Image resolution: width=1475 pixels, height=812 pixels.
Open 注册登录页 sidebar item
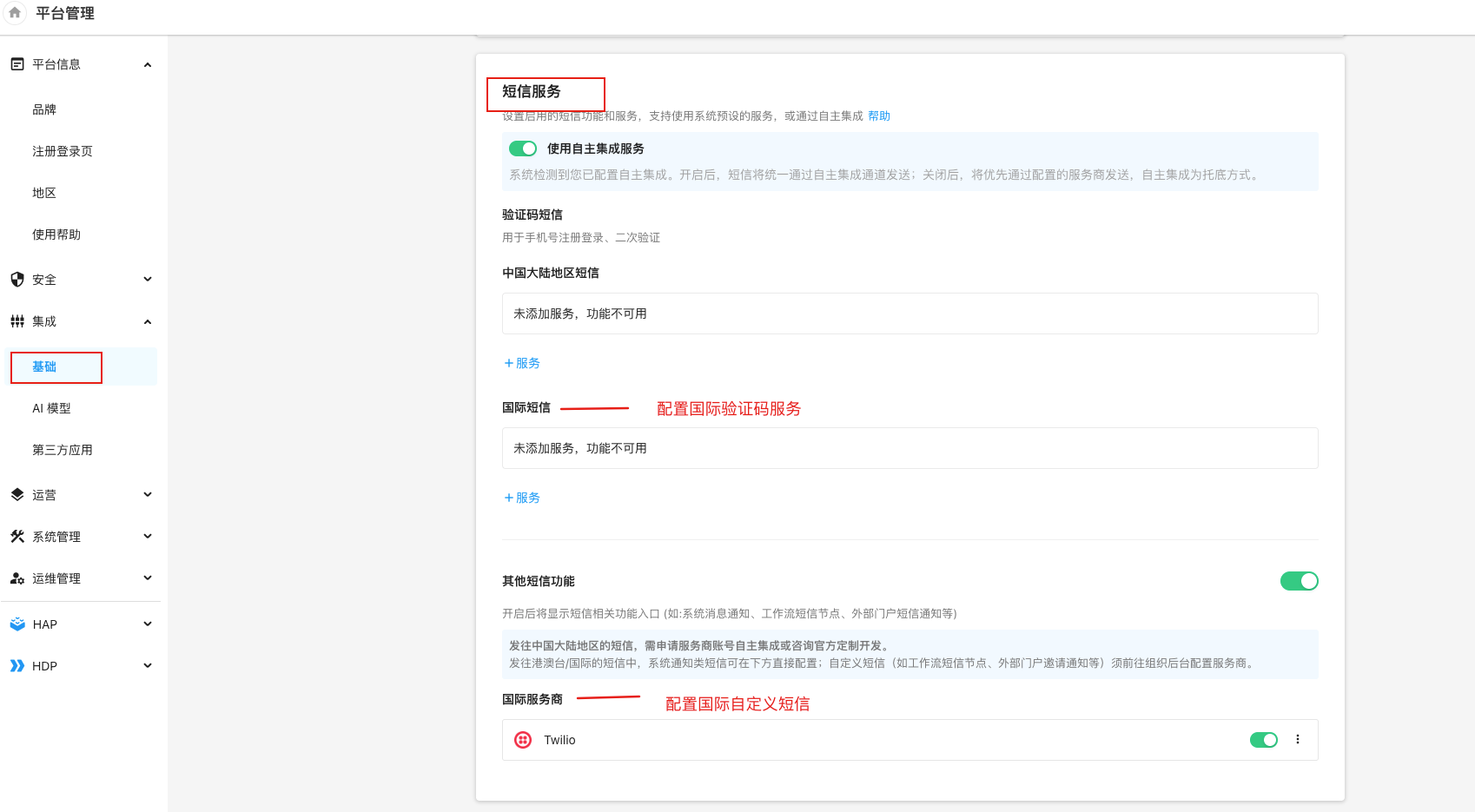pyautogui.click(x=63, y=151)
